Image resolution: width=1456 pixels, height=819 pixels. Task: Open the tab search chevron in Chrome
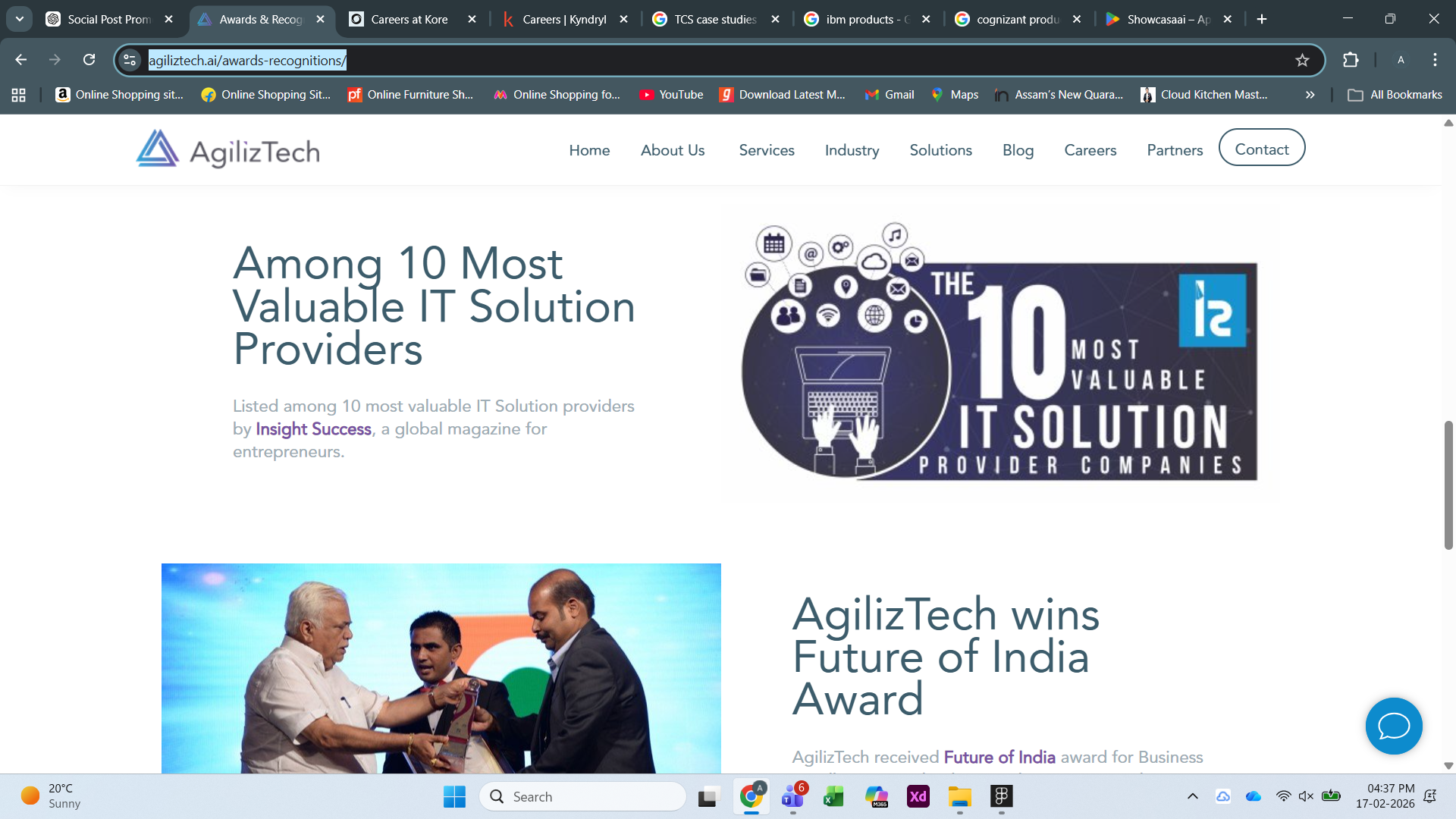(x=19, y=18)
